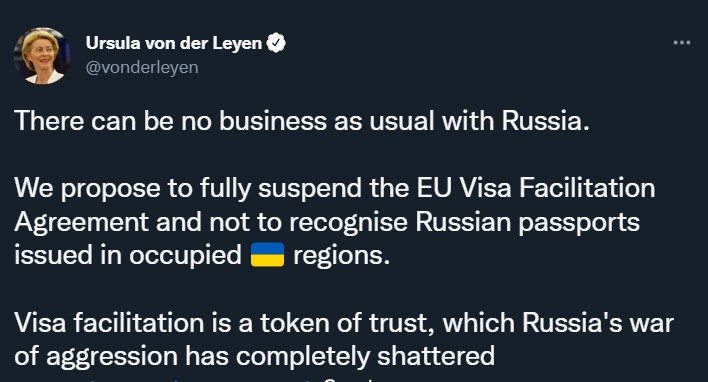The height and width of the screenshot is (382, 708).
Task: Click the words 'with Russia.' in first sentence
Action: pos(516,121)
